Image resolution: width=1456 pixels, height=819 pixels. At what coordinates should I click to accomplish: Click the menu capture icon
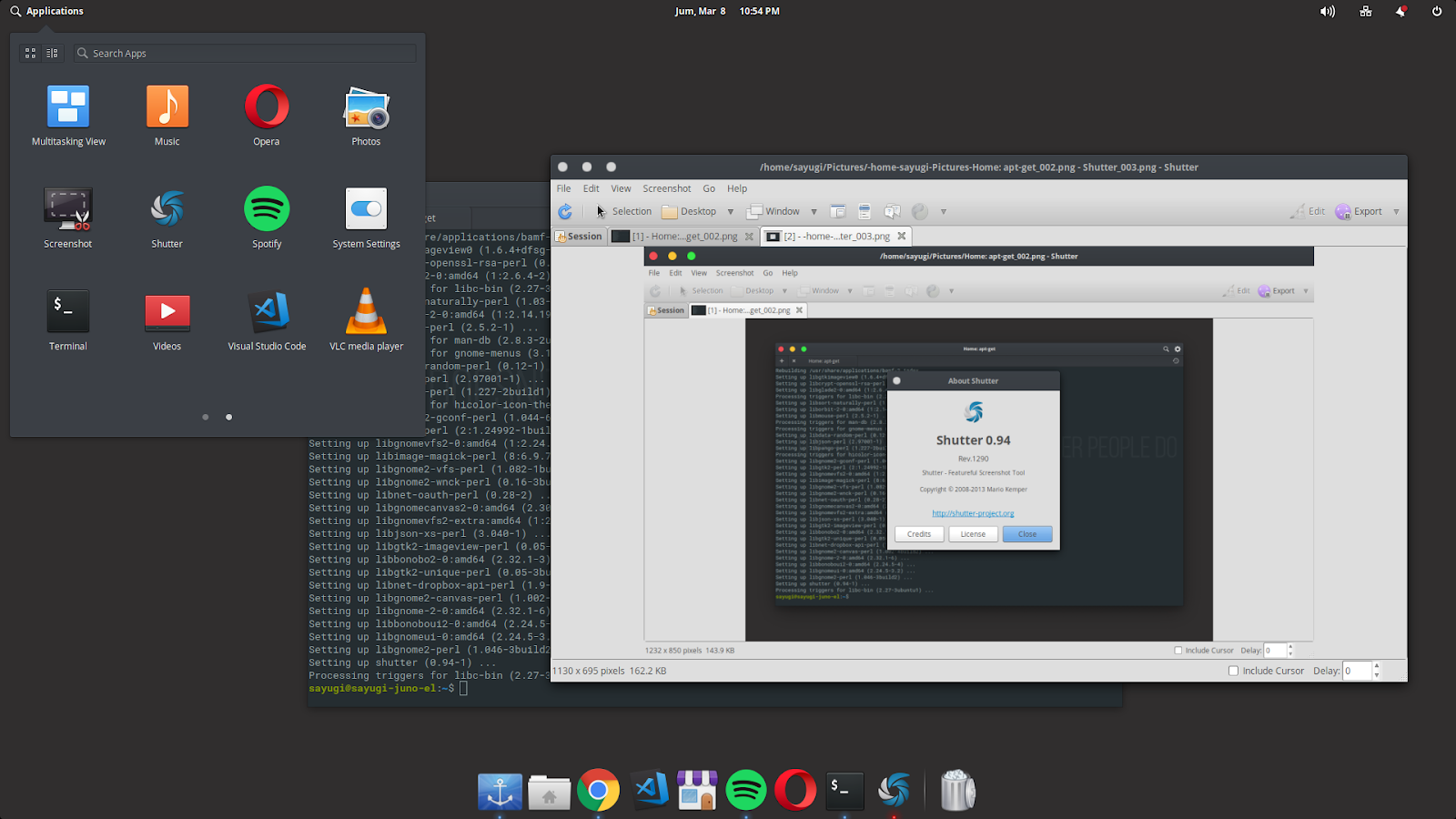click(864, 211)
